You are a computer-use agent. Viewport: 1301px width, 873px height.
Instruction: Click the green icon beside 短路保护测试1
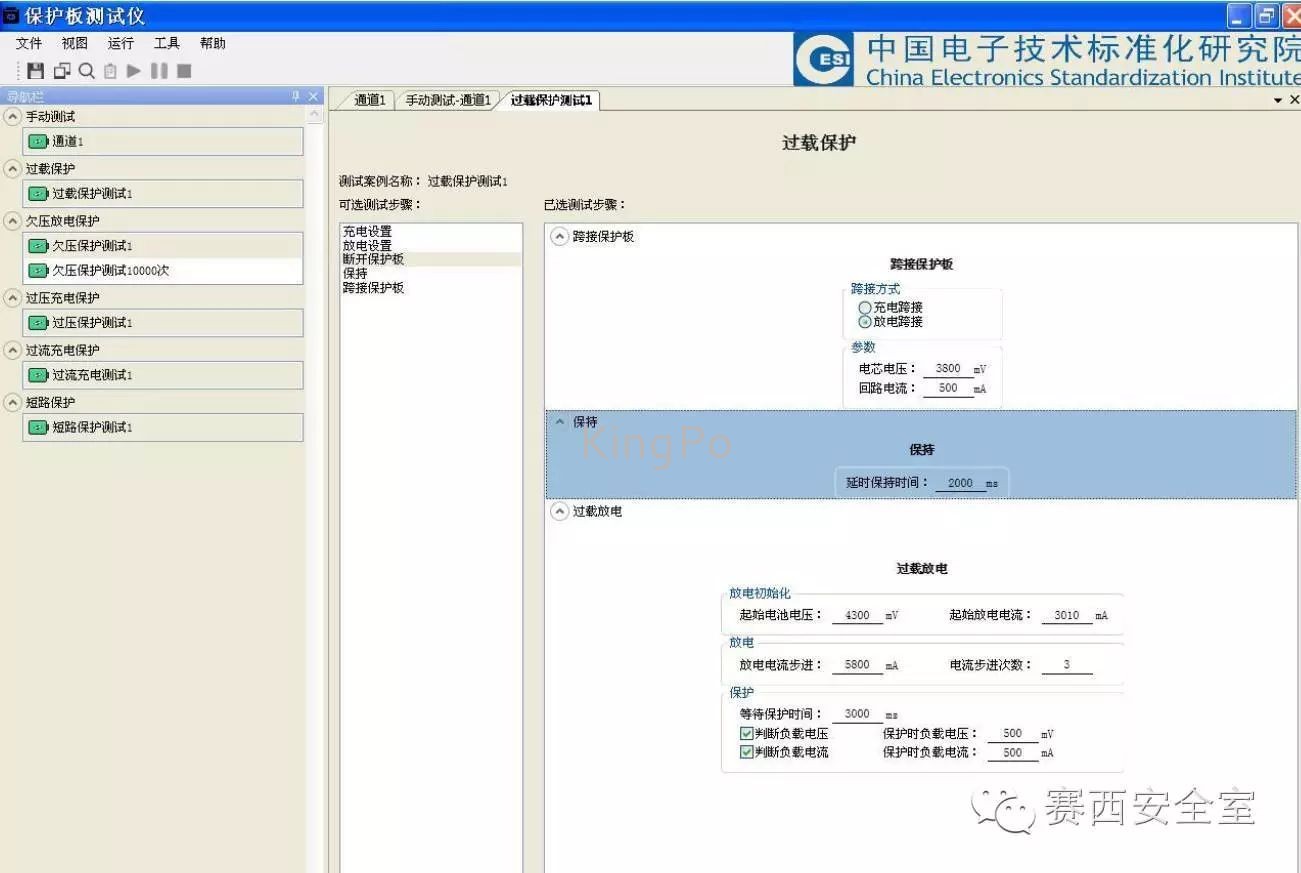[x=39, y=427]
